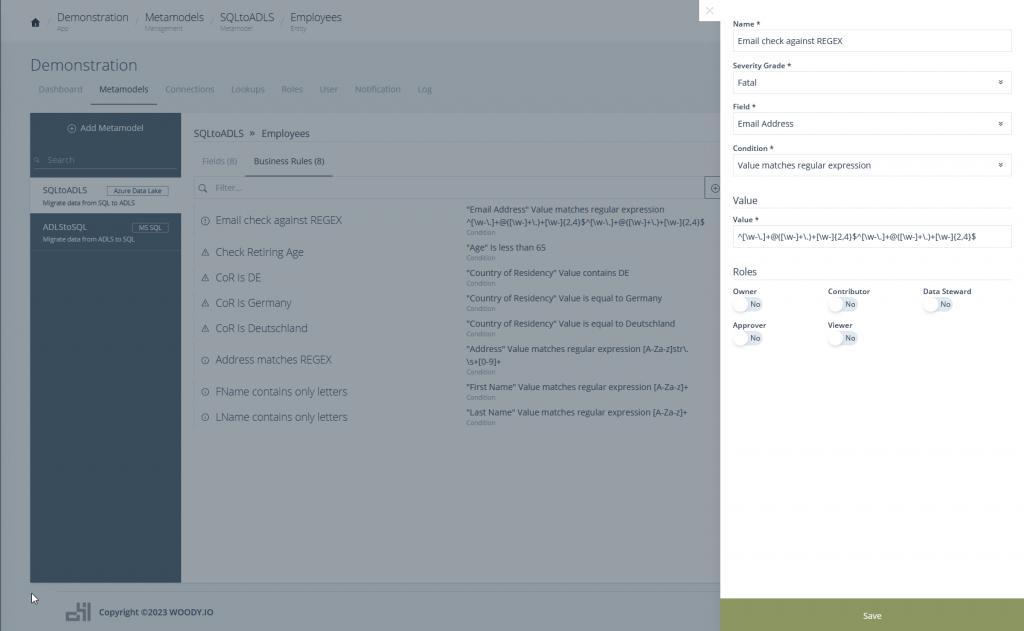
Task: Click the icon beside Address matches REGEX
Action: click(x=205, y=360)
